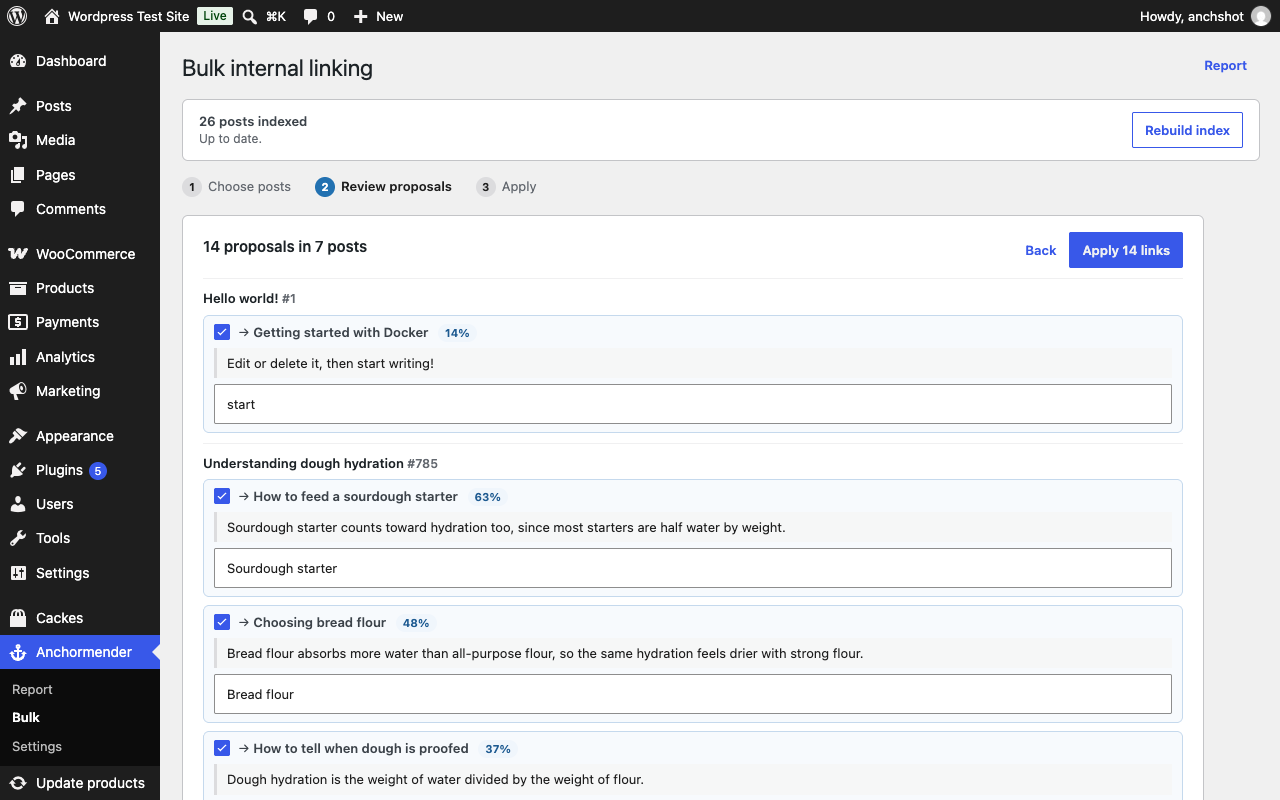Click the Update products refresh icon
Image resolution: width=1280 pixels, height=800 pixels.
18,783
